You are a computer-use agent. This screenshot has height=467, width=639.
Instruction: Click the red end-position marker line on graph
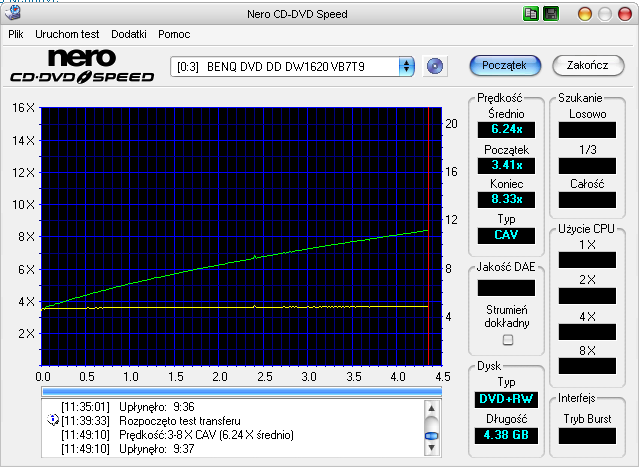click(429, 236)
